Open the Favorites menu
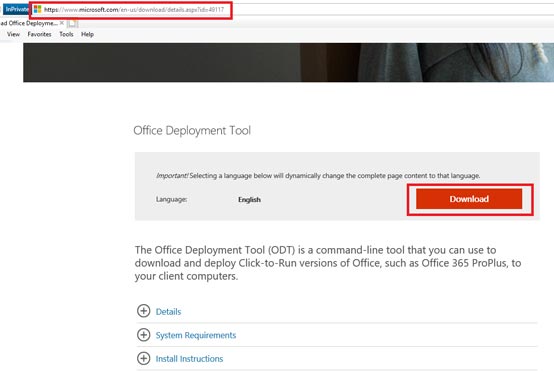 (x=39, y=34)
